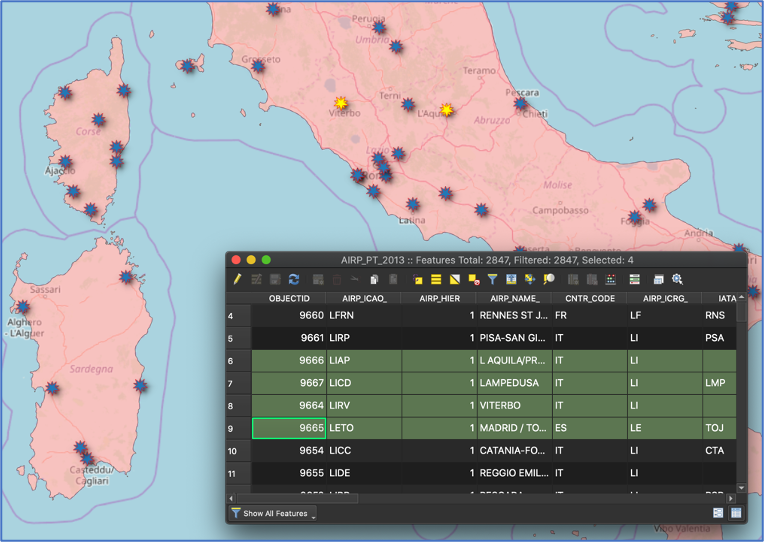Switch to form view

[718, 513]
